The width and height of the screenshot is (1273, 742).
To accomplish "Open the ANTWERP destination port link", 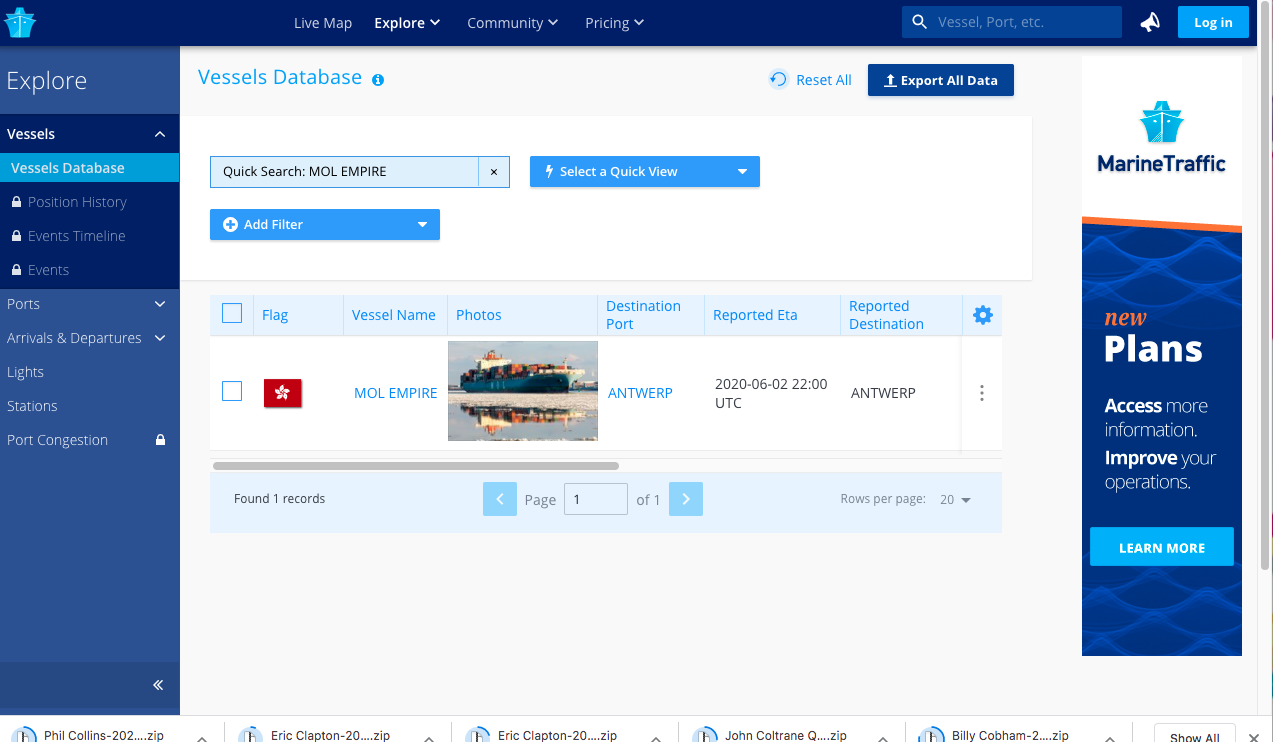I will 640,393.
